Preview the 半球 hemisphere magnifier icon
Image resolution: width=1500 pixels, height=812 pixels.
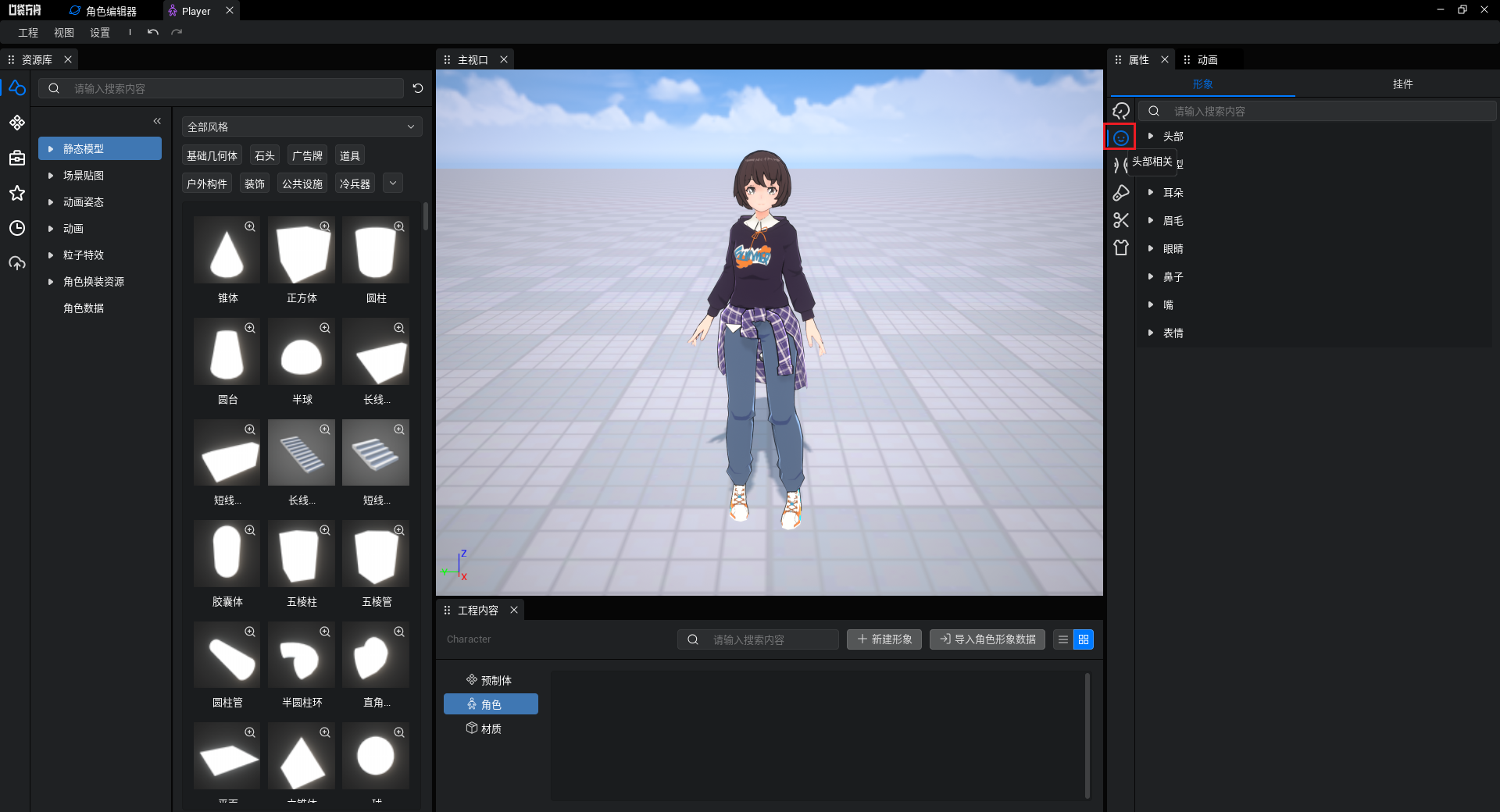point(325,328)
